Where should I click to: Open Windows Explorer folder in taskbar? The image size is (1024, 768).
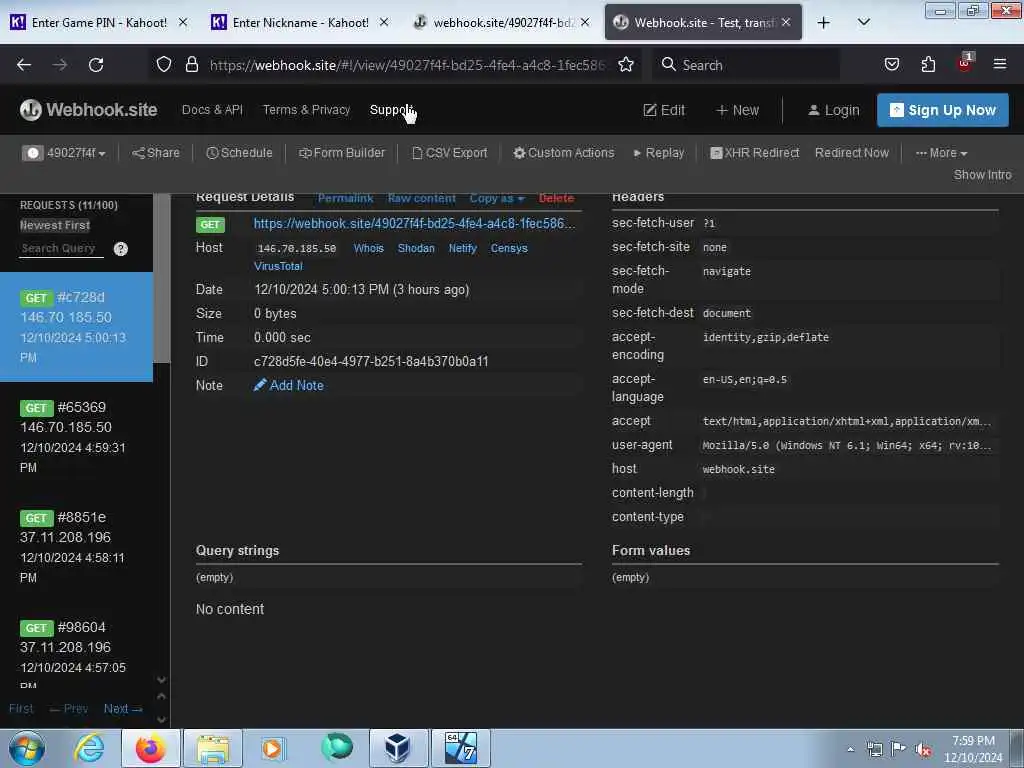tap(213, 748)
